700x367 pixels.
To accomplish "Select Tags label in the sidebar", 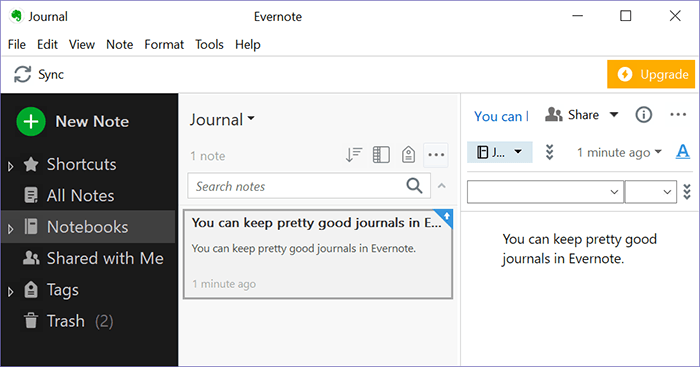I will click(x=63, y=290).
